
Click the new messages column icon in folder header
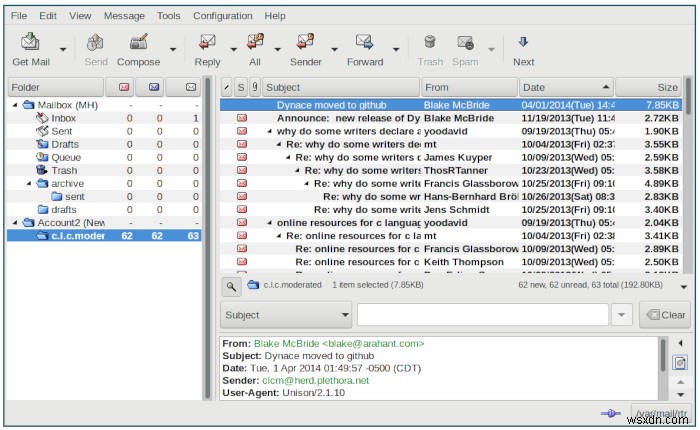tap(124, 87)
